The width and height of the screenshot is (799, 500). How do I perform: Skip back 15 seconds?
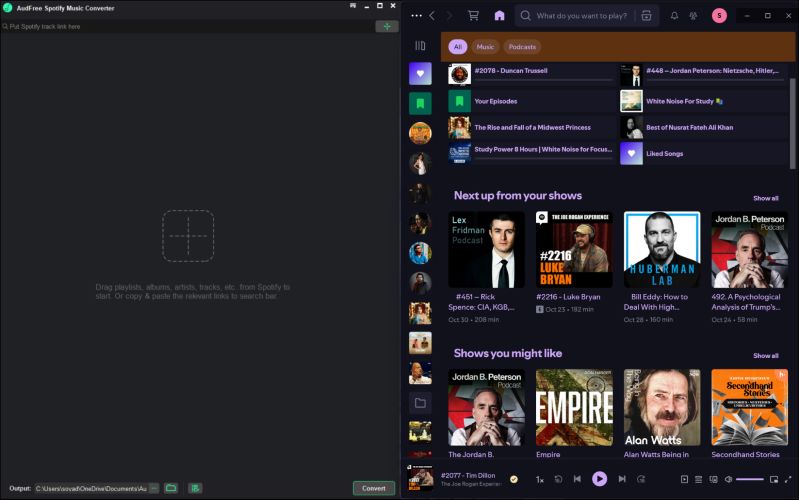(x=558, y=479)
